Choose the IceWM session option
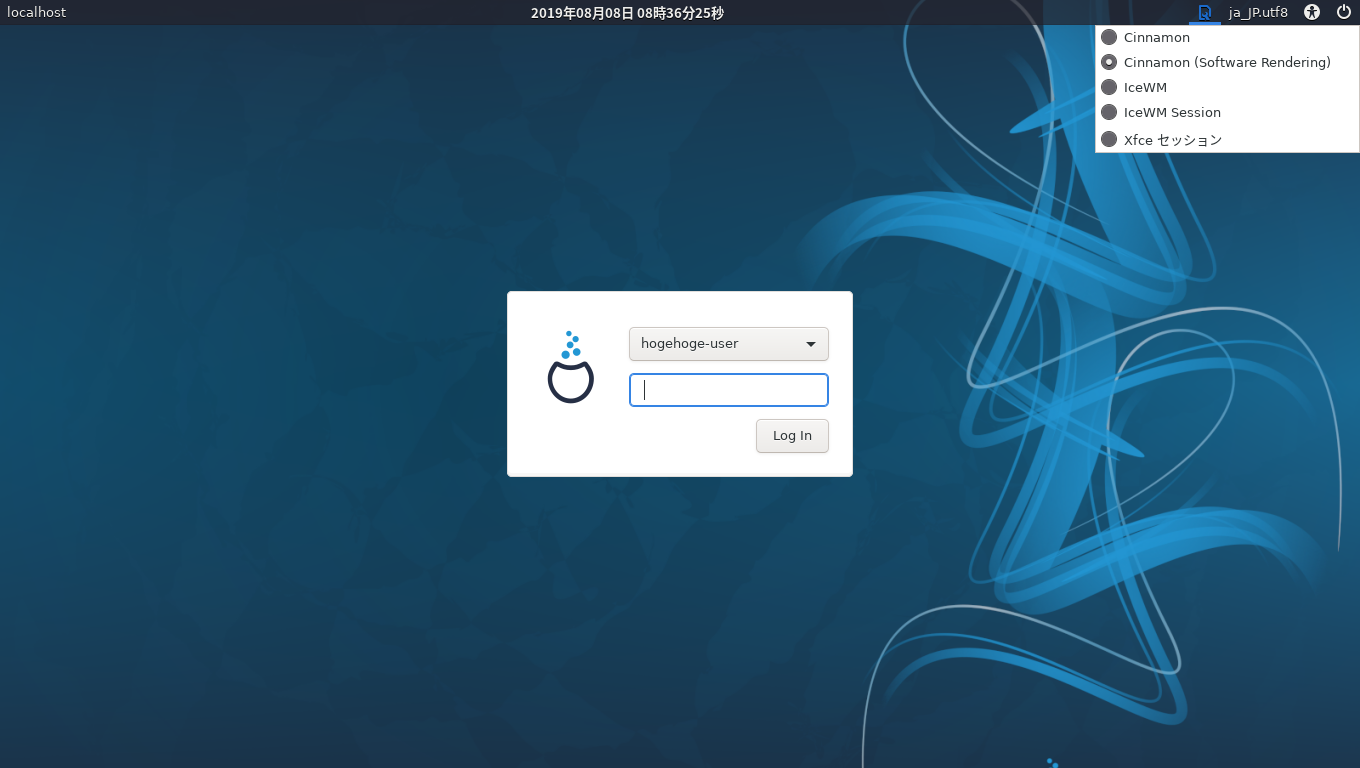 pos(1227,87)
